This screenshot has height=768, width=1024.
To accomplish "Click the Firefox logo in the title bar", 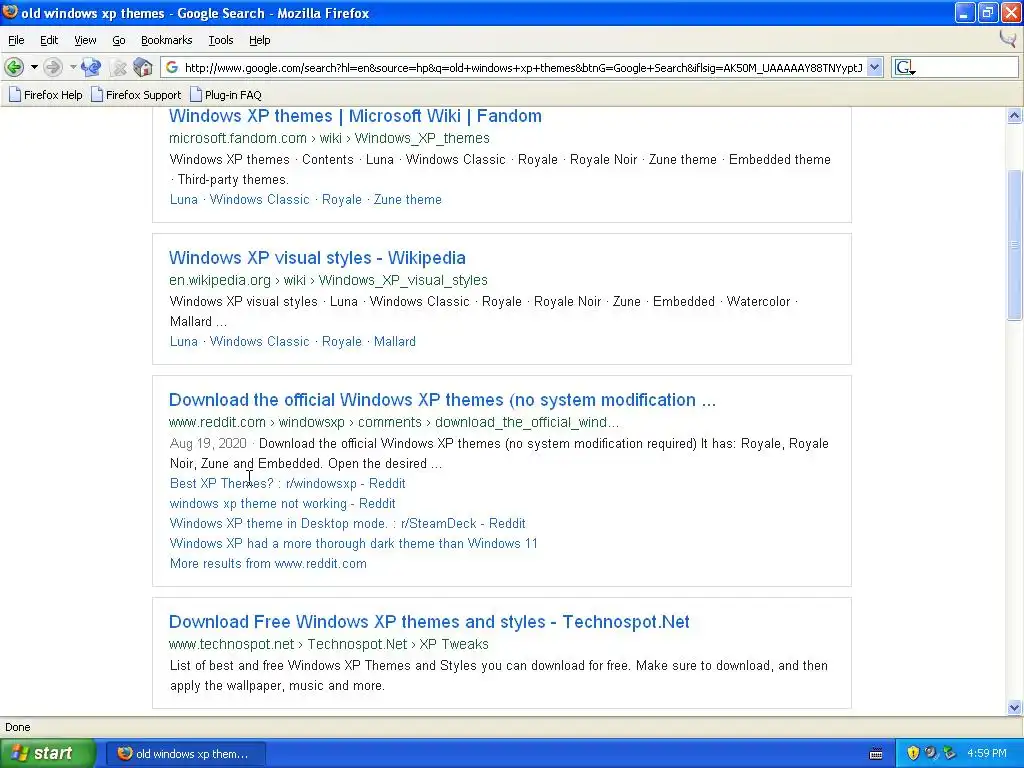I will pyautogui.click(x=10, y=12).
